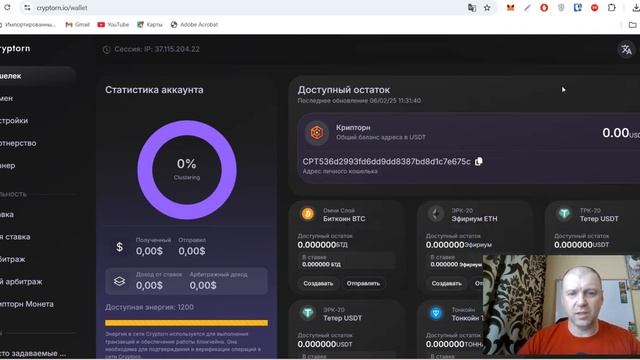This screenshot has width=640, height=360.
Task: Open the site information icon in the address bar
Action: 27,8
